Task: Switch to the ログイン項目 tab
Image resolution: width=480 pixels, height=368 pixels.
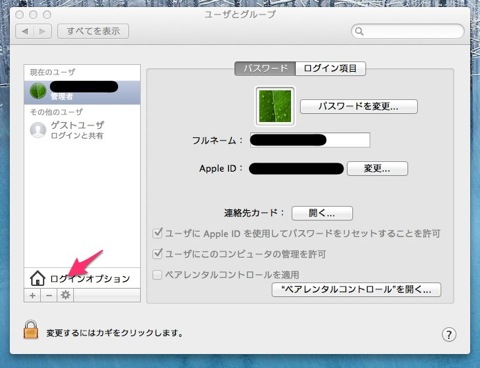Action: [x=330, y=68]
